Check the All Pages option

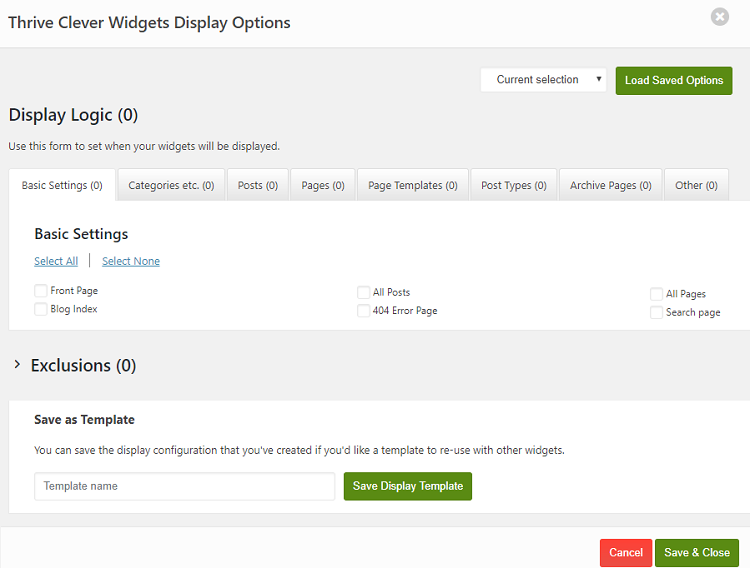(x=656, y=294)
